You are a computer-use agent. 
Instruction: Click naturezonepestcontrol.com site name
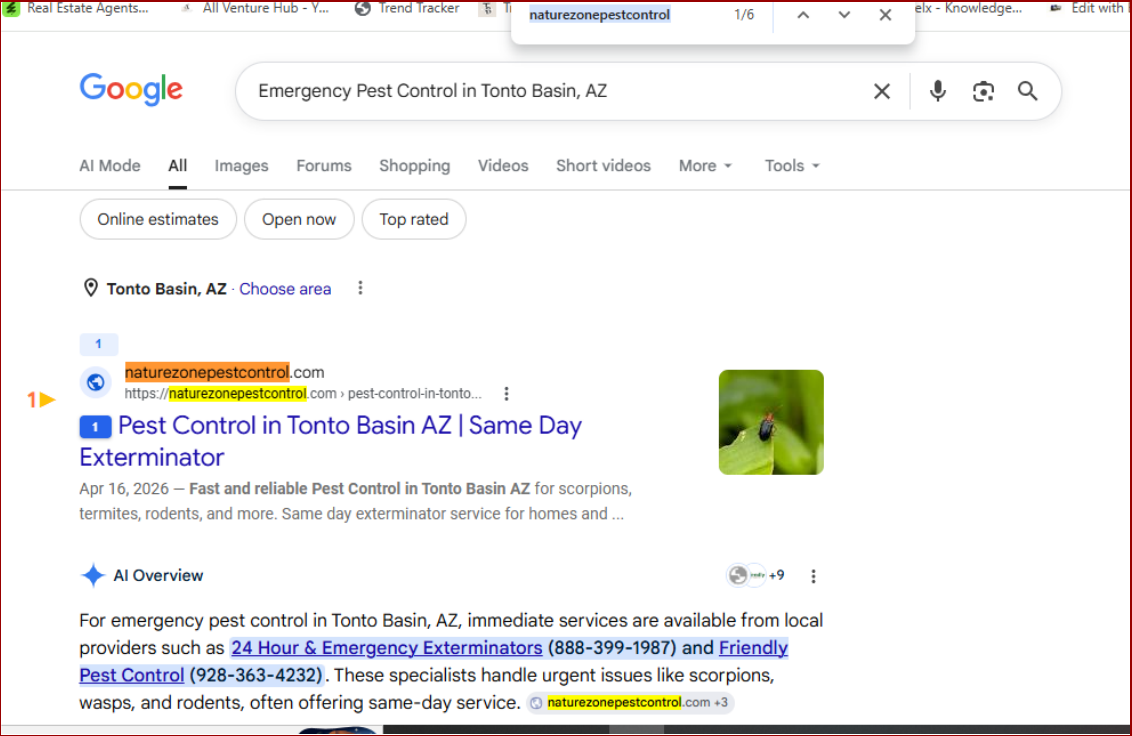click(x=225, y=372)
